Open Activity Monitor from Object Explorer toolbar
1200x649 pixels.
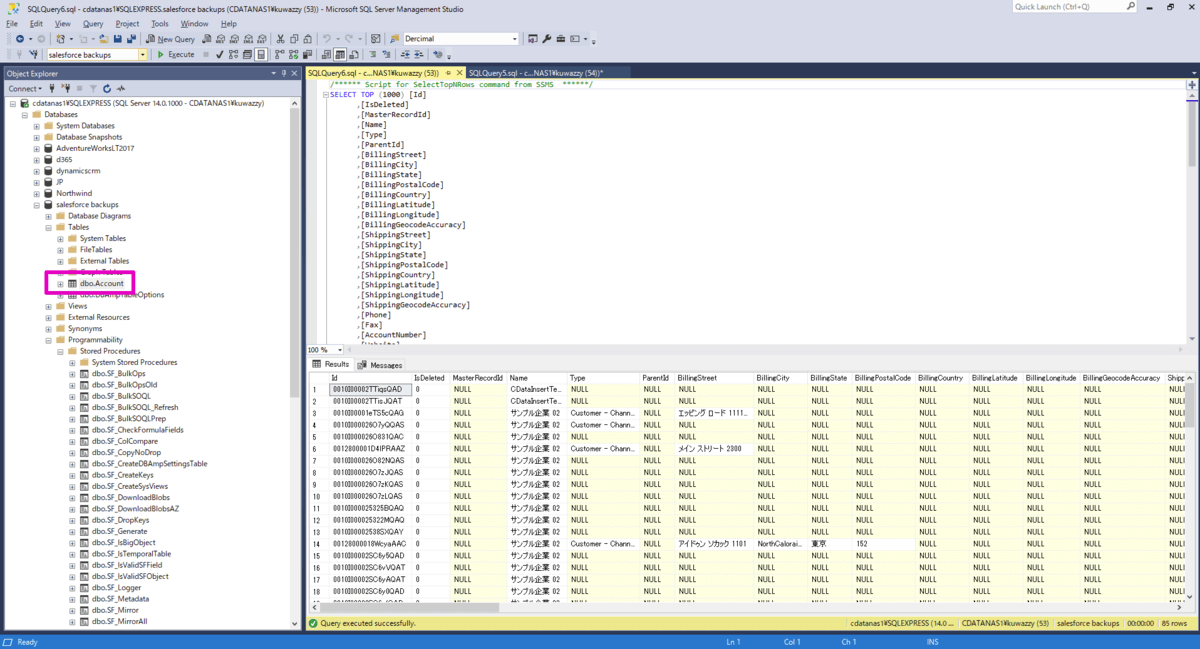[121, 88]
